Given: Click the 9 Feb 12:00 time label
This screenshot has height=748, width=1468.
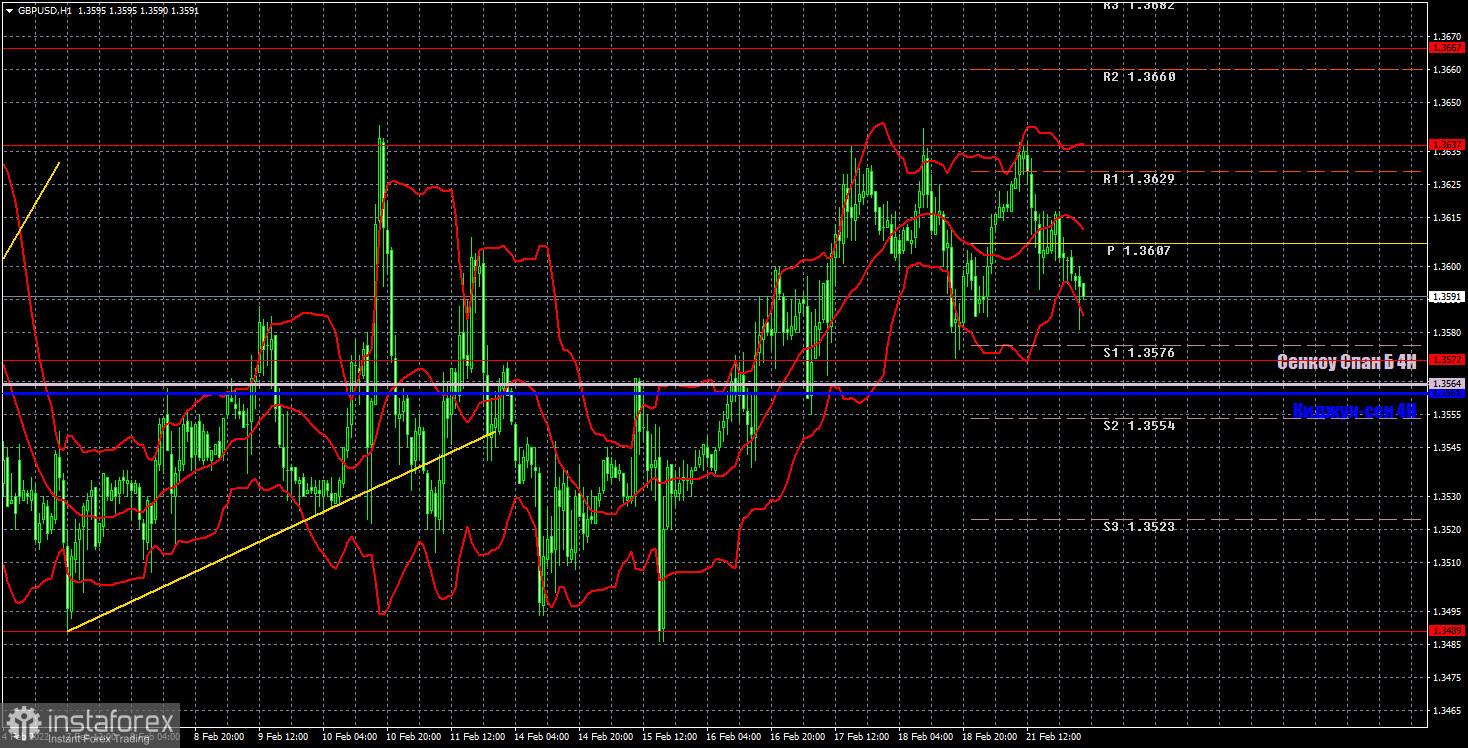Looking at the screenshot, I should 285,738.
